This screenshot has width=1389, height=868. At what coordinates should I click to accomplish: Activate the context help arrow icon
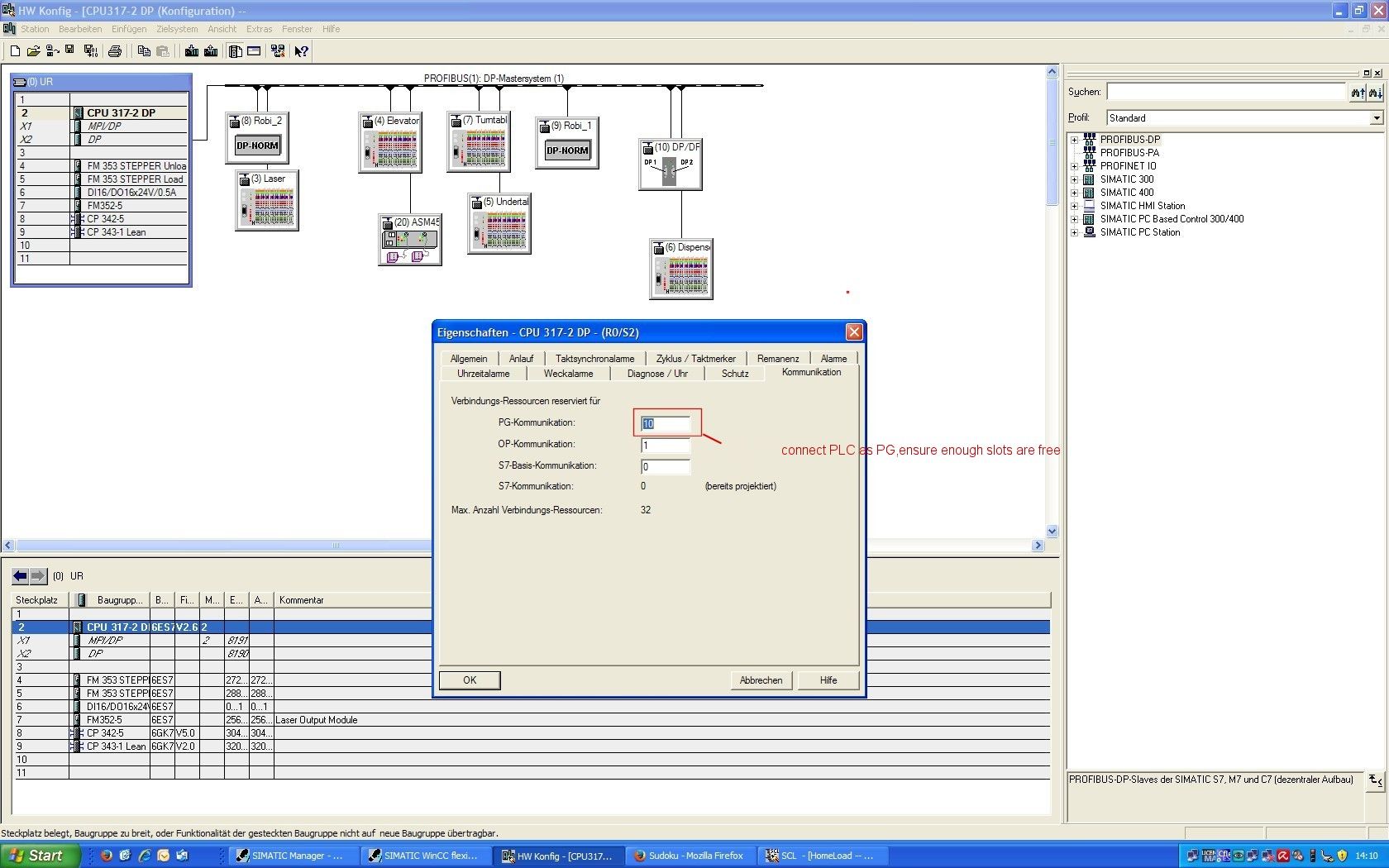point(302,51)
